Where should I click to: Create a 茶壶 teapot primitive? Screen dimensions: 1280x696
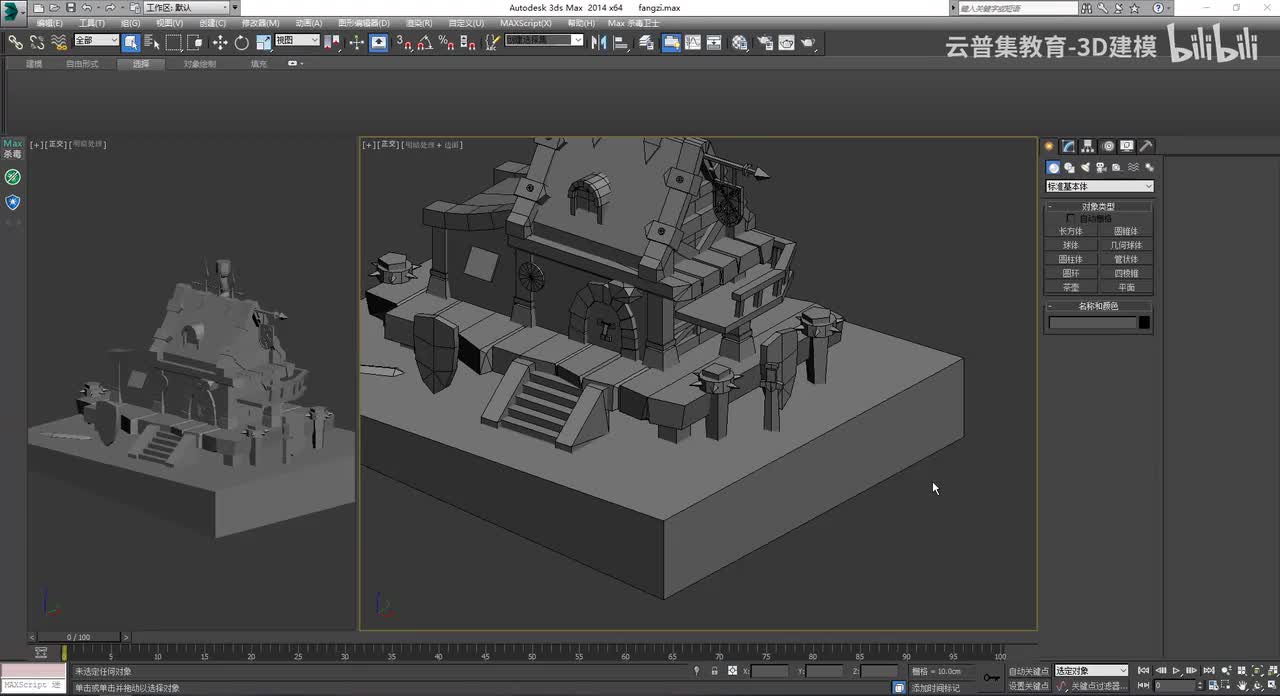click(1071, 287)
